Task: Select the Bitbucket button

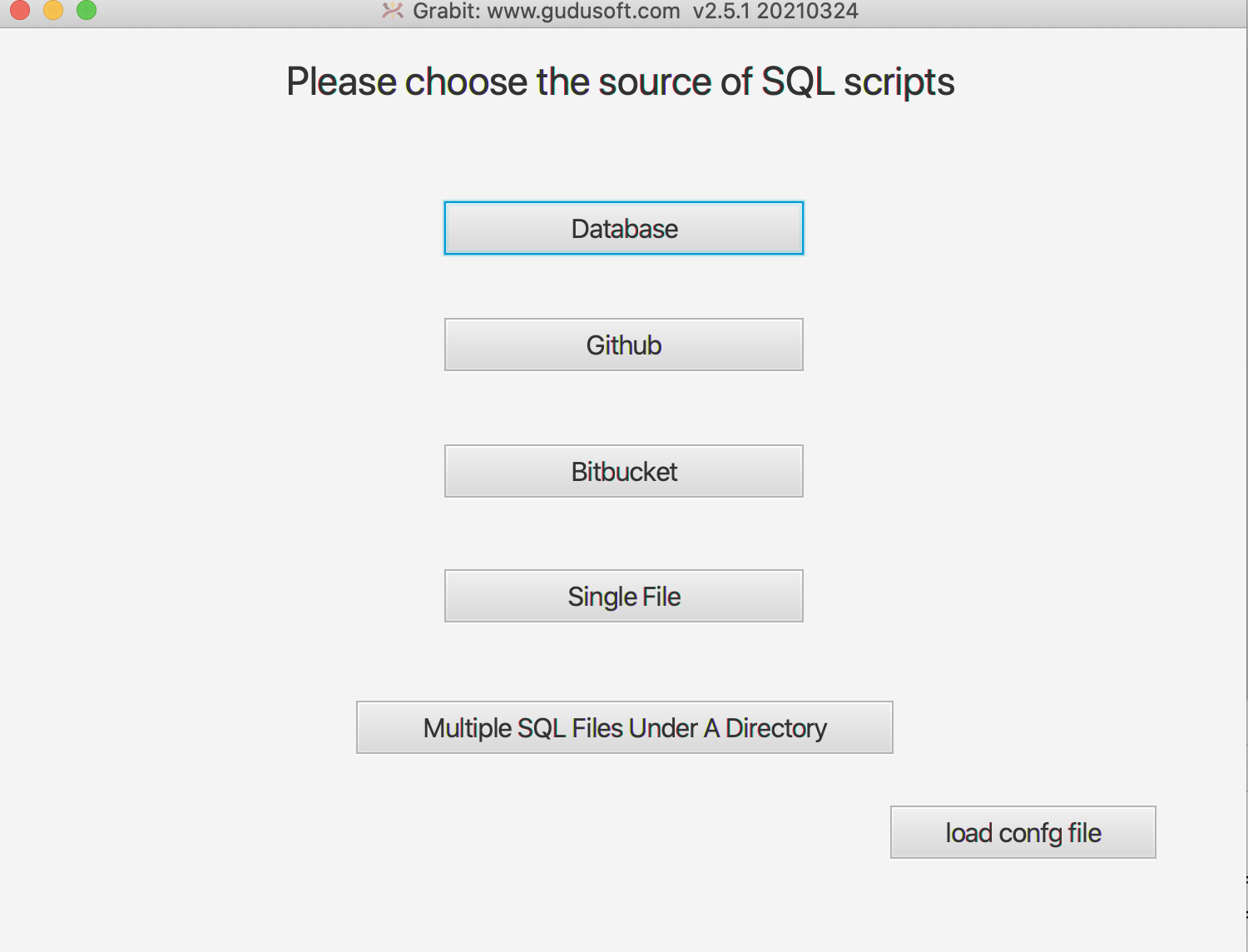Action: [x=624, y=471]
